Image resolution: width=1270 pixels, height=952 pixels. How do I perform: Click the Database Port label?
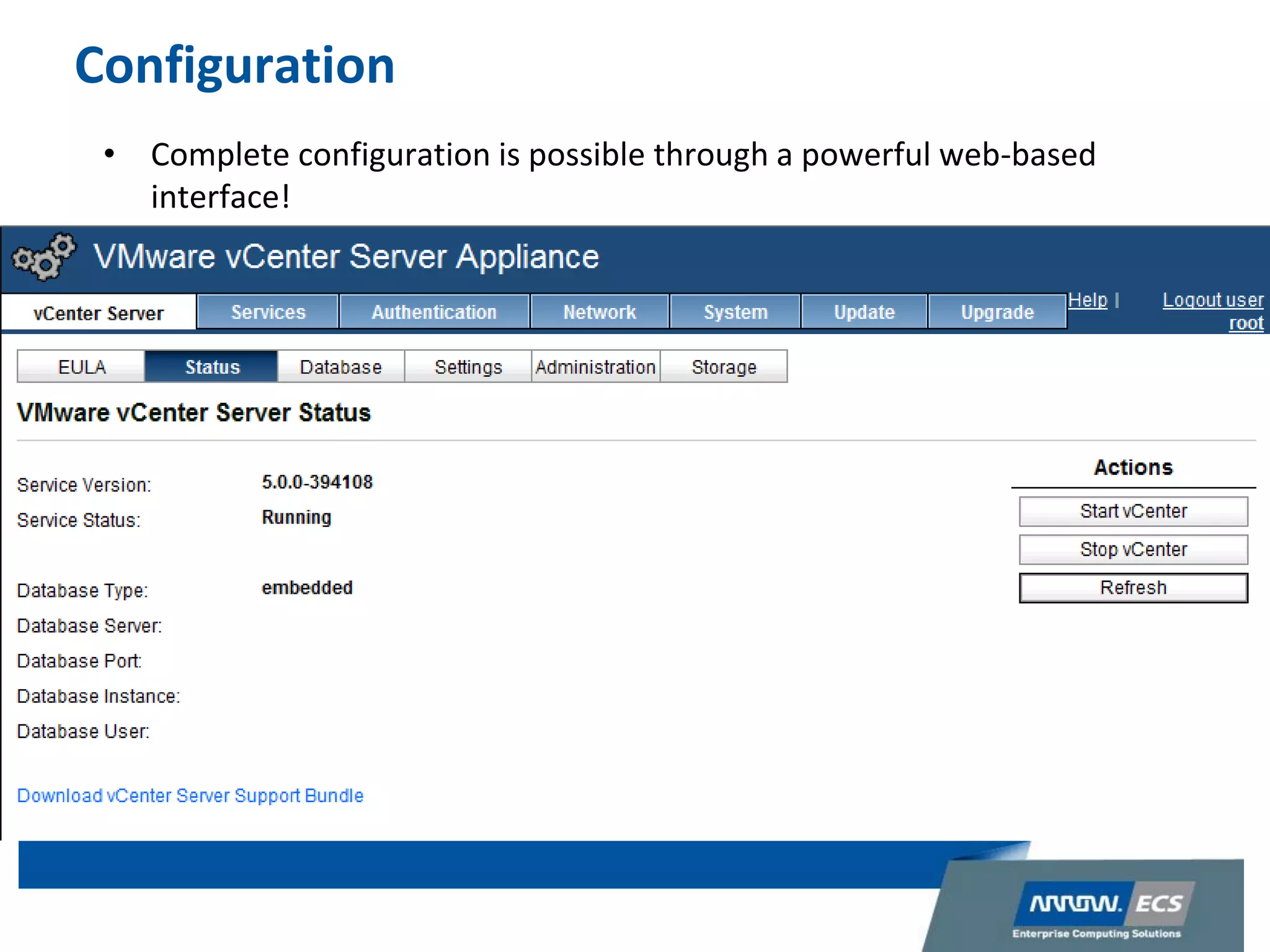point(79,661)
